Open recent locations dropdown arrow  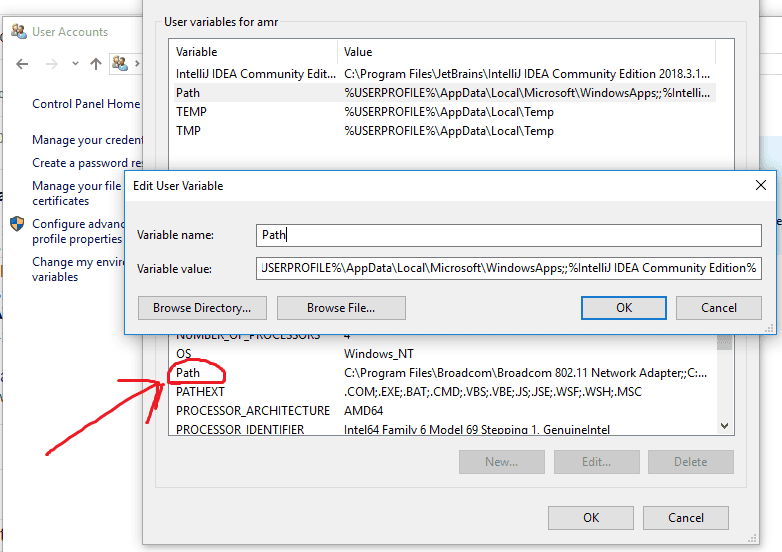(75, 63)
